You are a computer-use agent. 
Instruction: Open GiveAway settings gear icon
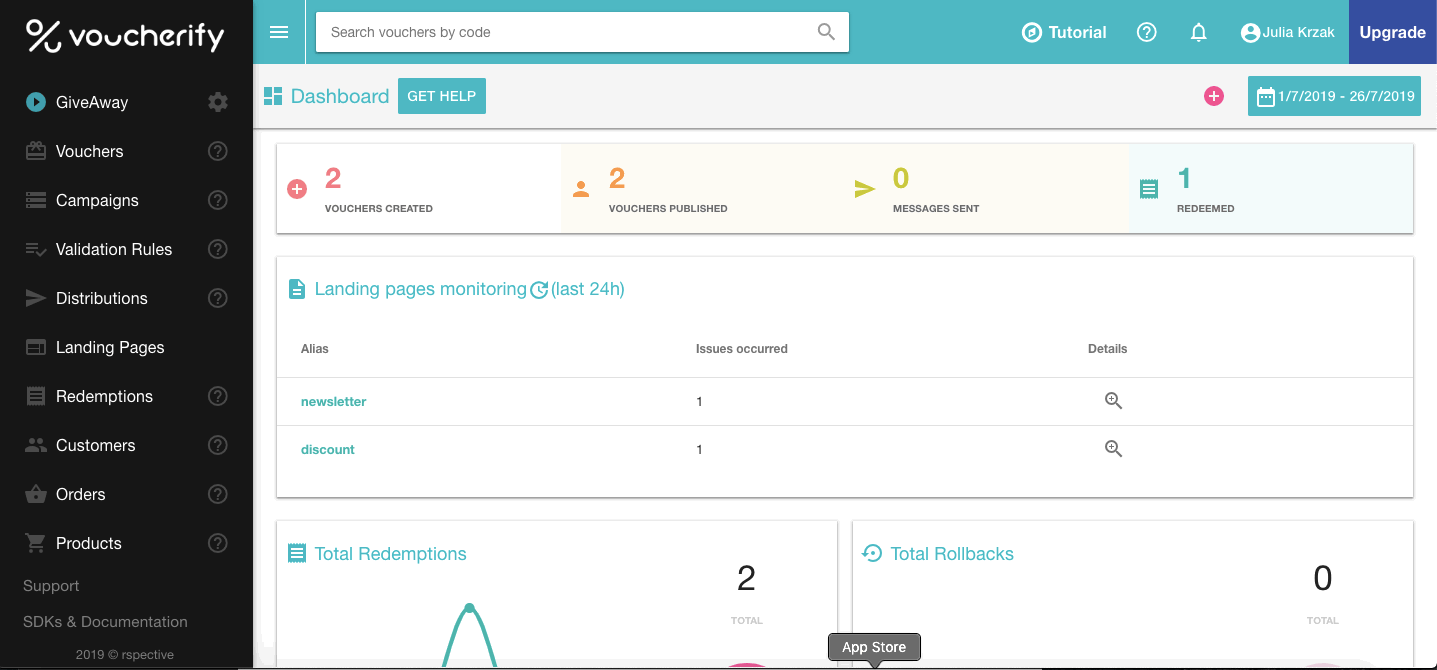218,102
